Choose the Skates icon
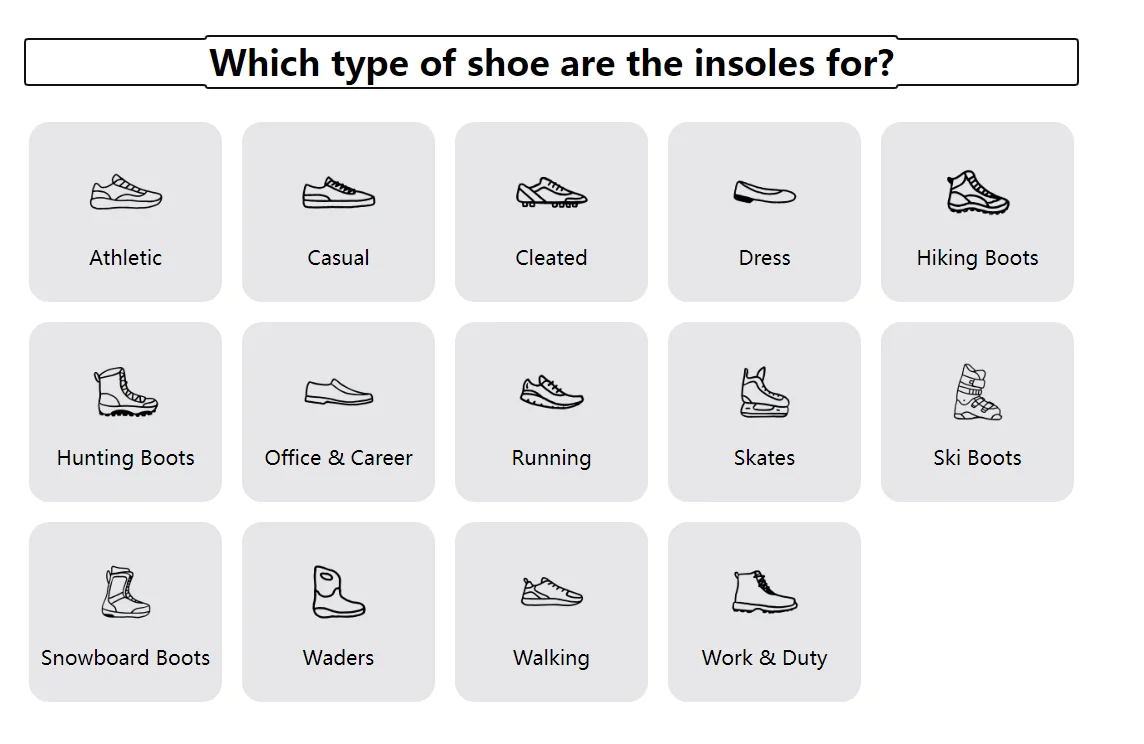1144x744 pixels. (x=764, y=392)
